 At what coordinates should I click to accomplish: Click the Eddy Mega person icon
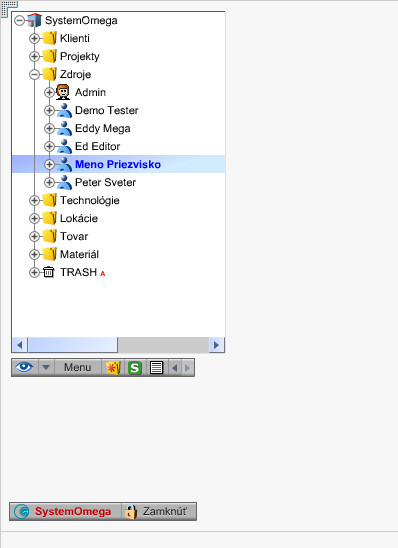point(64,128)
